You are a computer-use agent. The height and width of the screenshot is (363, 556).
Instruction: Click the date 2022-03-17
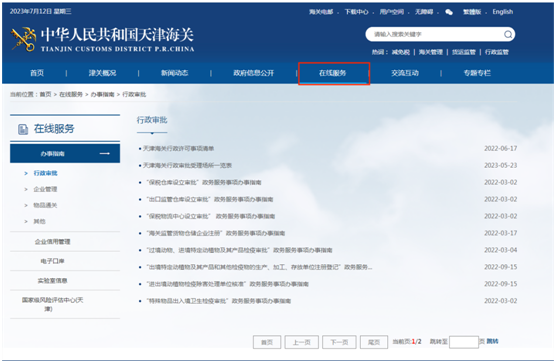pos(501,233)
